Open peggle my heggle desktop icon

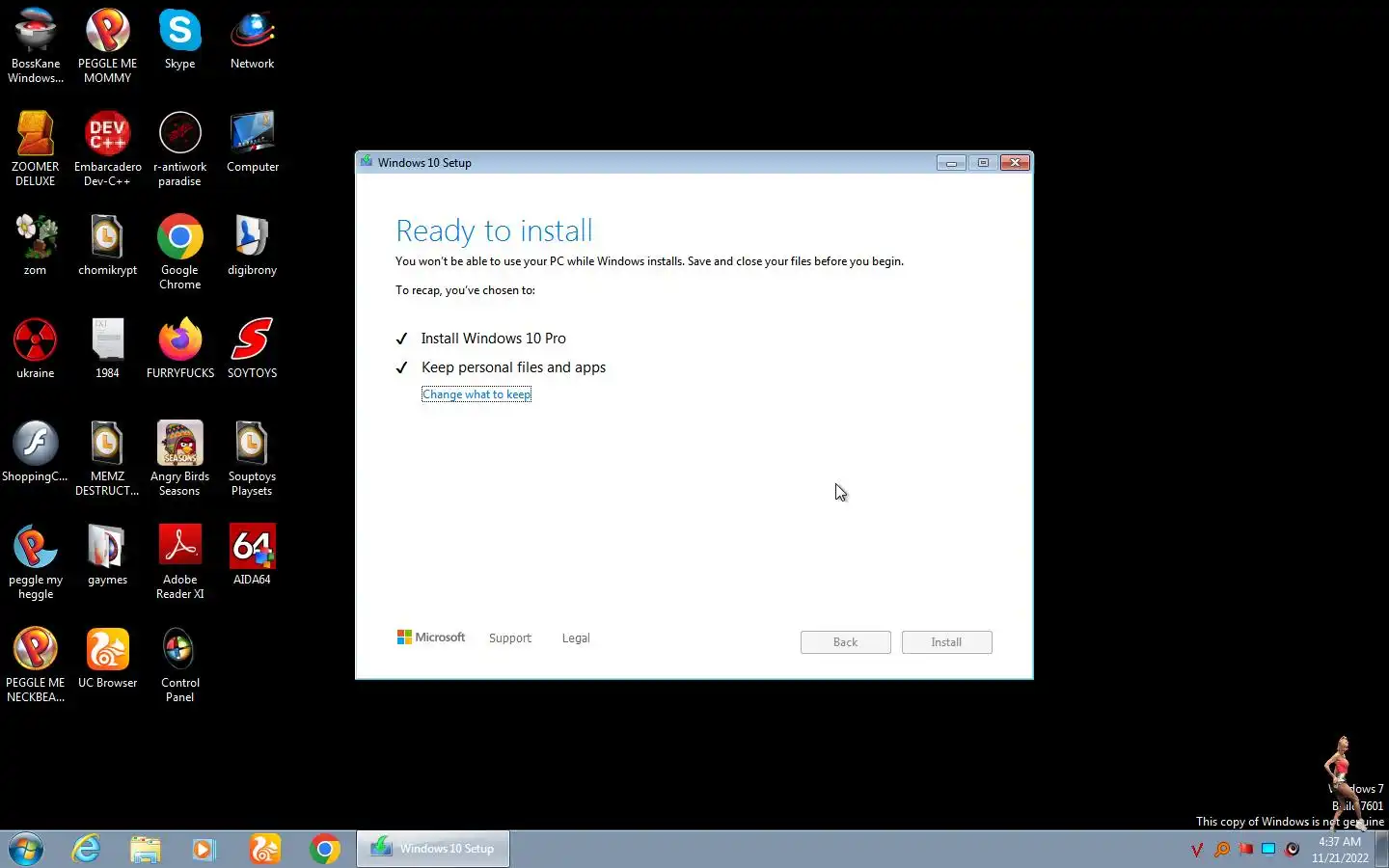click(36, 561)
